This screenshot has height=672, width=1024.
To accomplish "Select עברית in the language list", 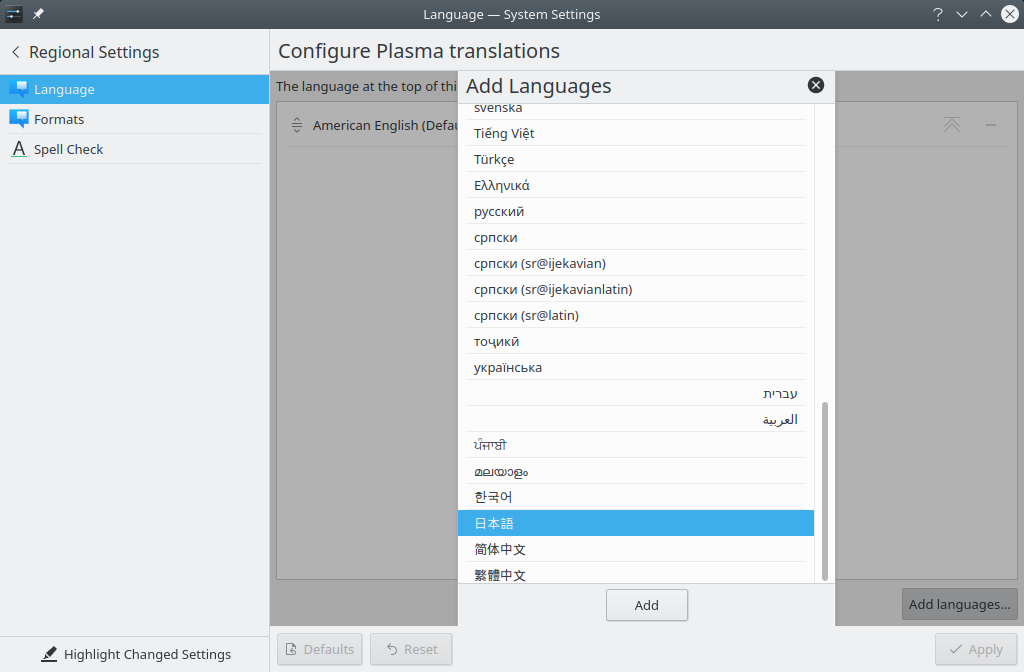I will pos(636,393).
